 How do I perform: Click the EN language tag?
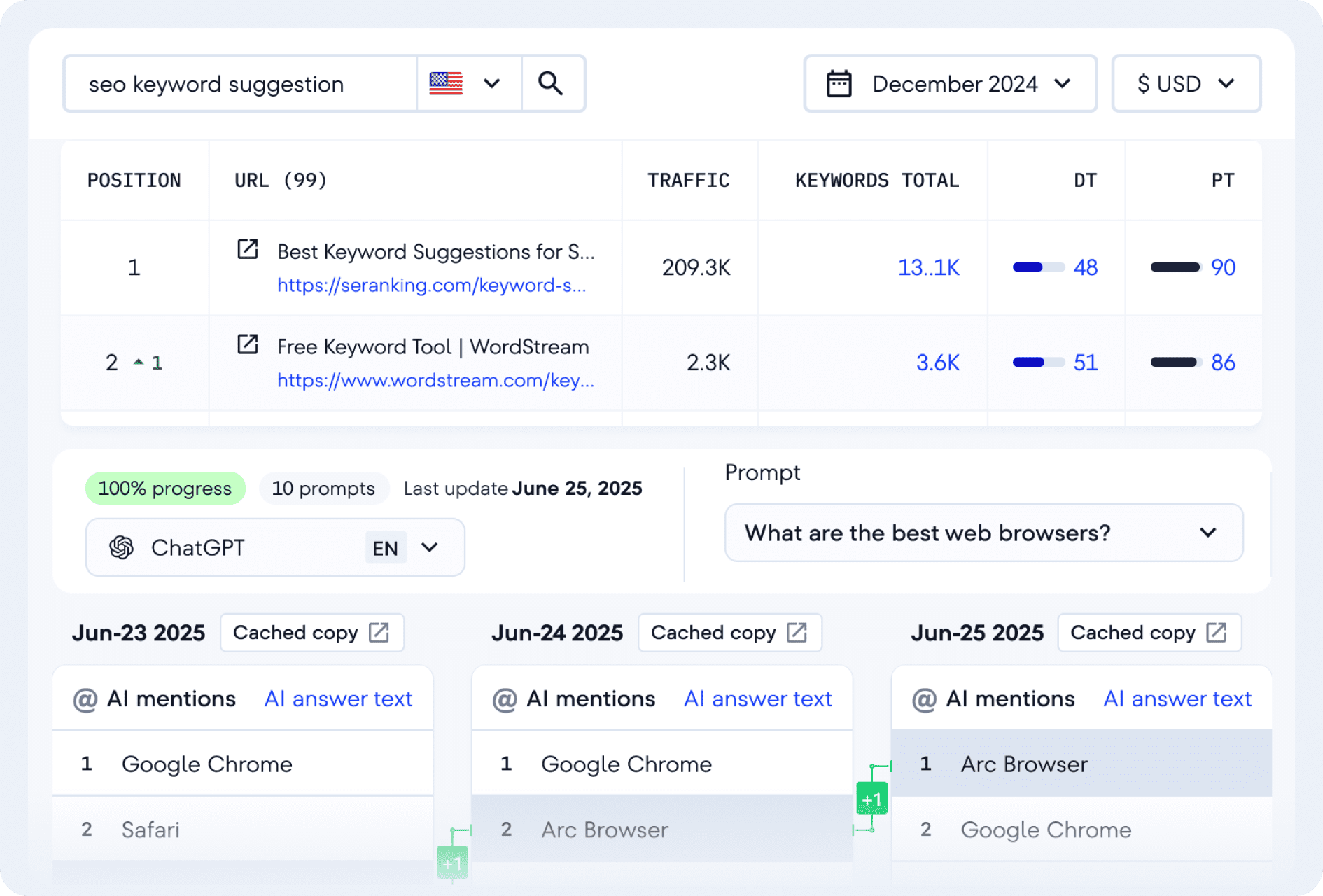pyautogui.click(x=385, y=548)
